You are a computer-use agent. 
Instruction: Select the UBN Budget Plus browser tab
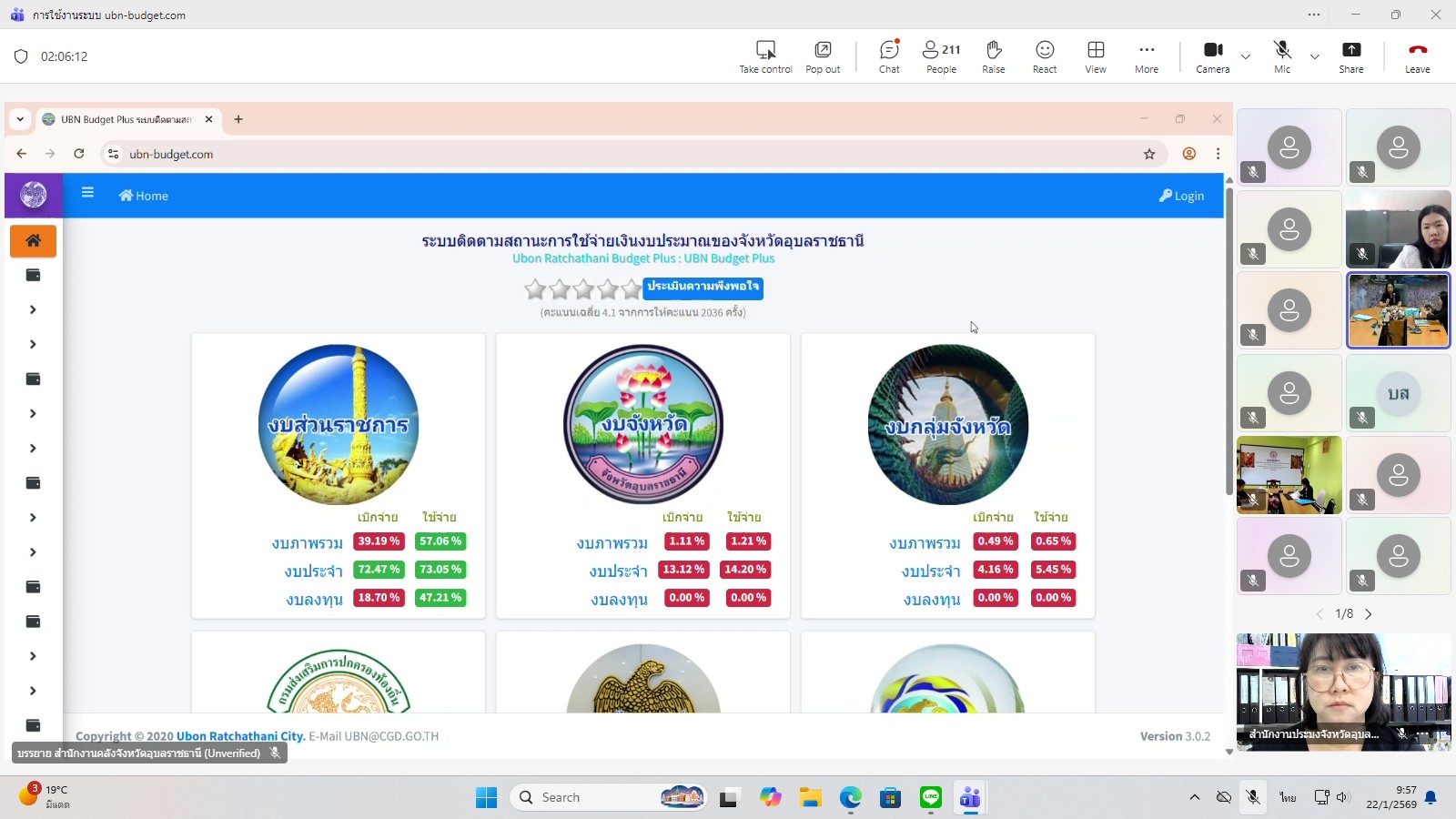click(x=126, y=119)
